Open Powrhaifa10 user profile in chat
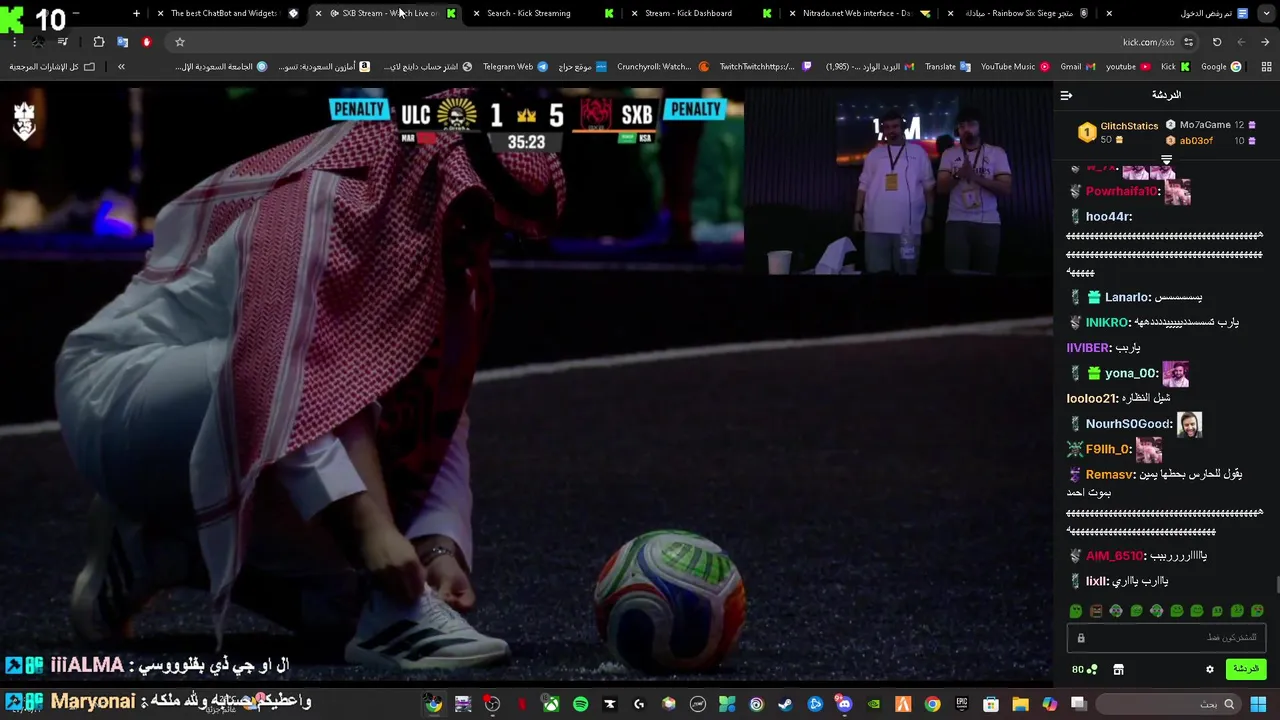This screenshot has height=720, width=1280. pos(1122,191)
